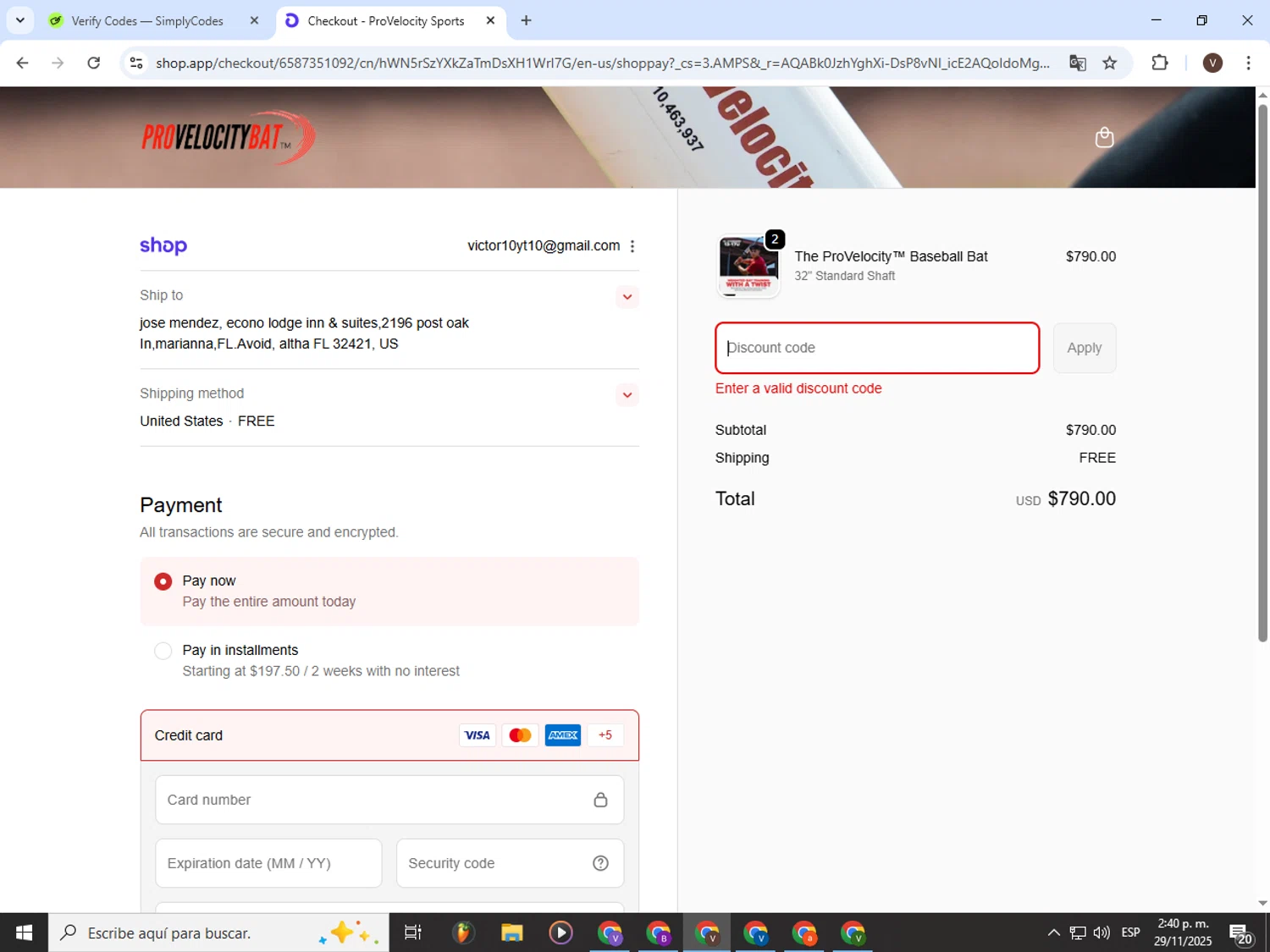Show the +5 more card types
1270x952 pixels.
pyautogui.click(x=605, y=735)
